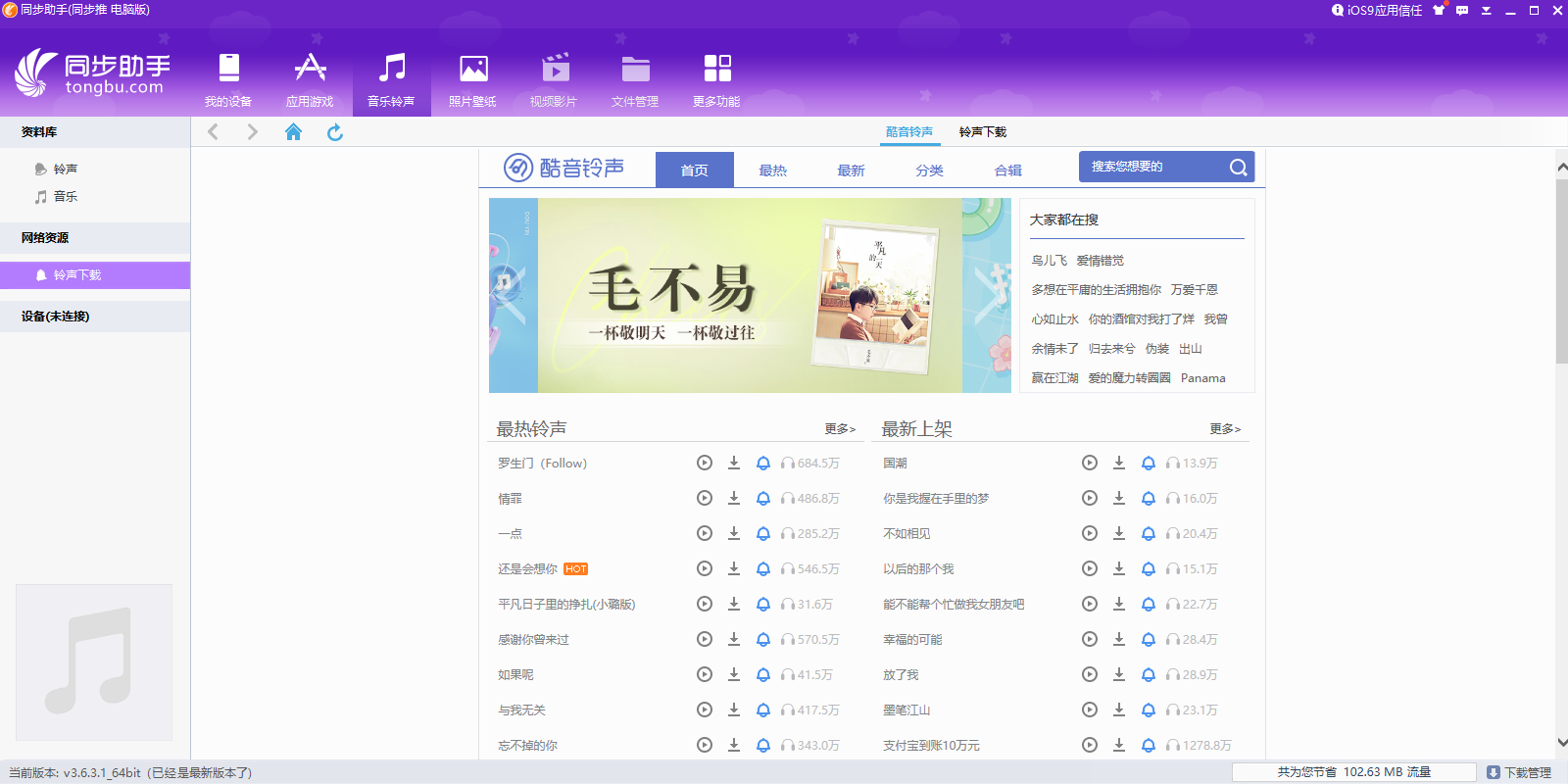Screen dimensions: 1568x784
Task: Expand 更多 for 最热铃声 list
Action: tap(839, 429)
